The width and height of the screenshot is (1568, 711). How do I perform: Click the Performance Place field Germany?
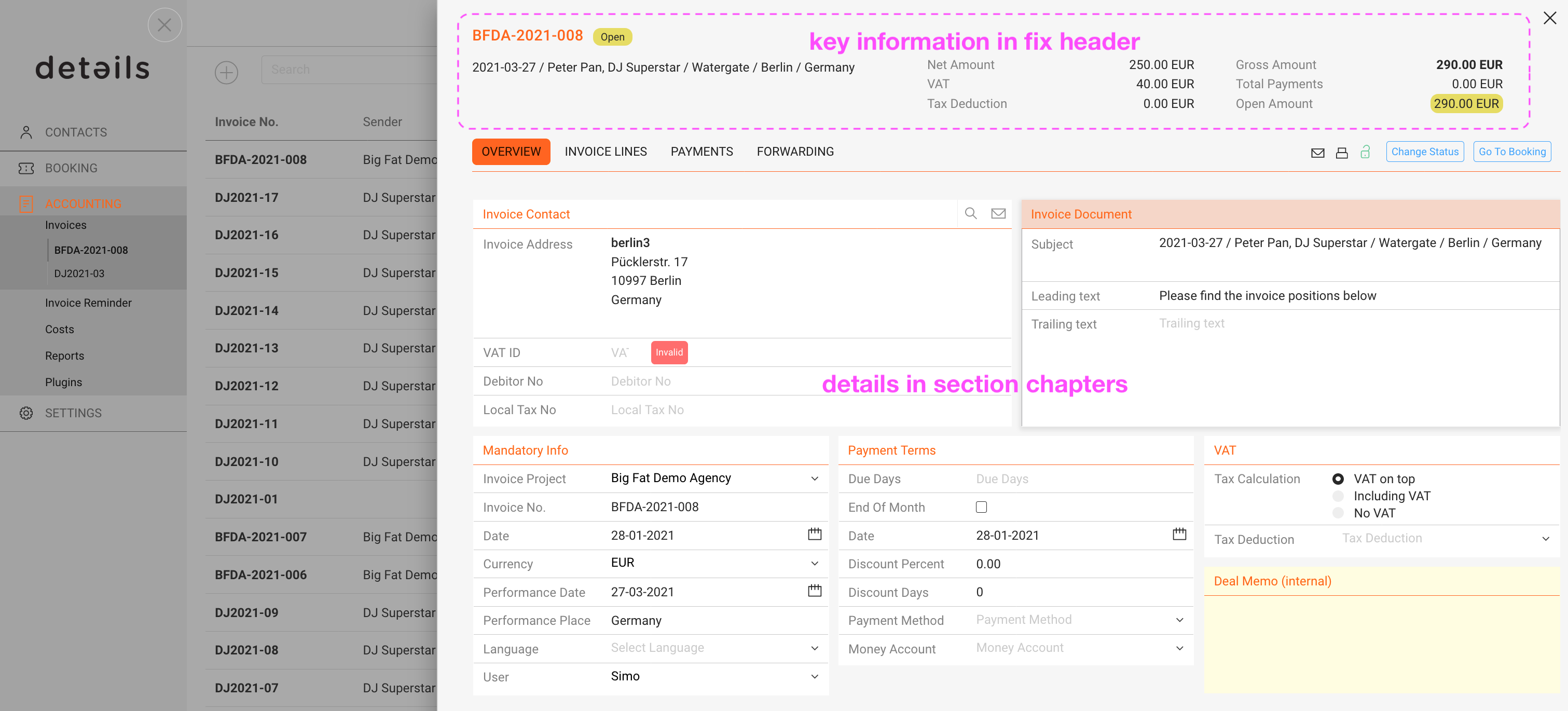point(636,620)
